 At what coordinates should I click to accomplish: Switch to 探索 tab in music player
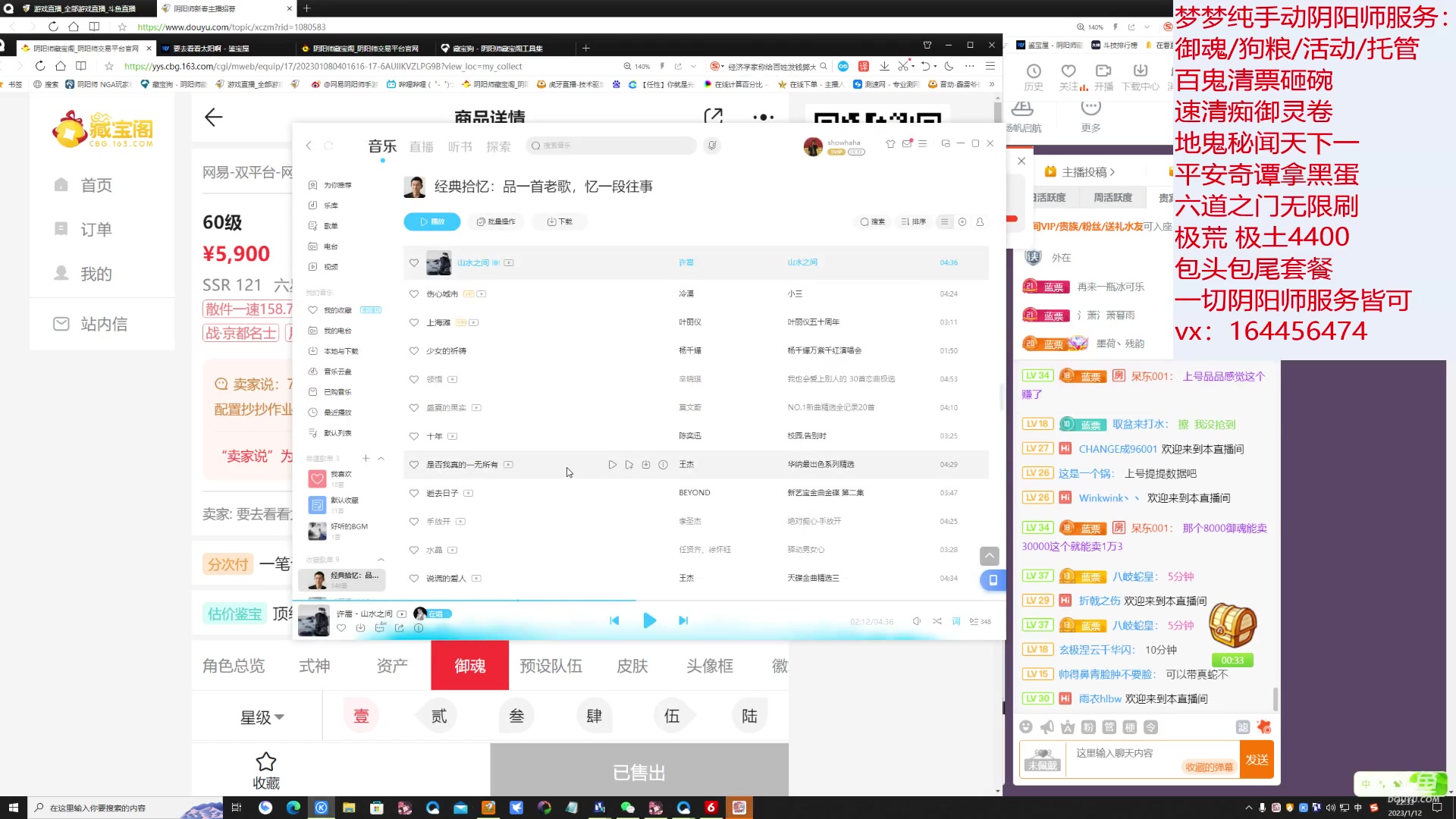(x=498, y=147)
